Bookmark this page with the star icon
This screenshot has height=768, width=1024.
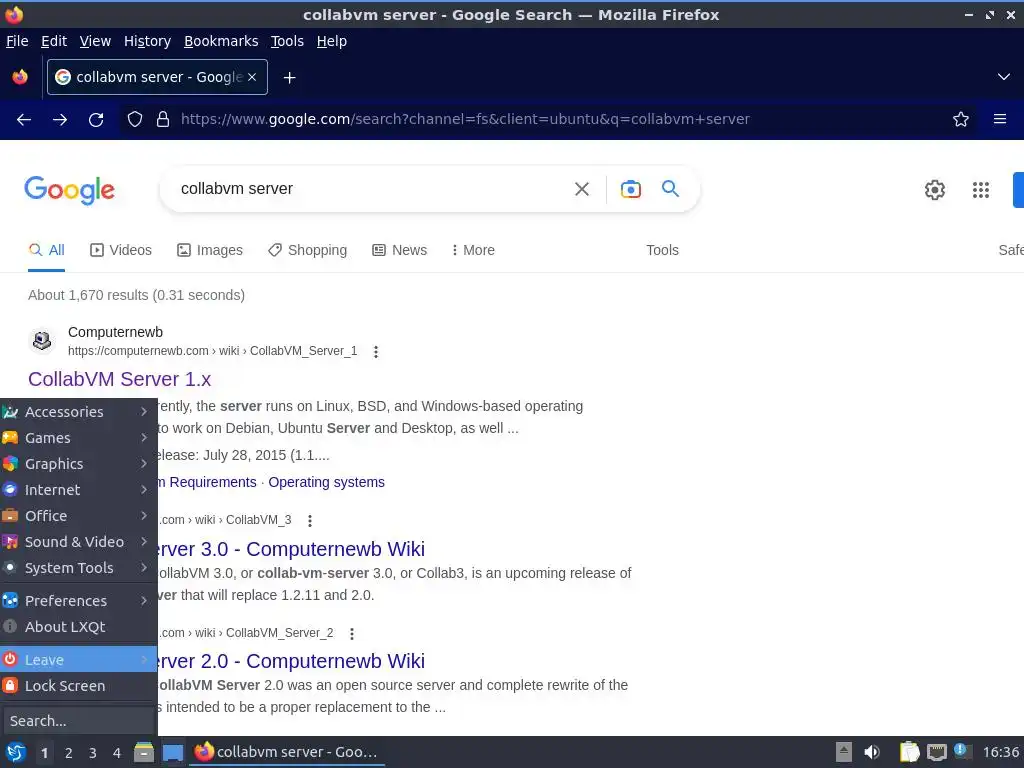(x=961, y=120)
